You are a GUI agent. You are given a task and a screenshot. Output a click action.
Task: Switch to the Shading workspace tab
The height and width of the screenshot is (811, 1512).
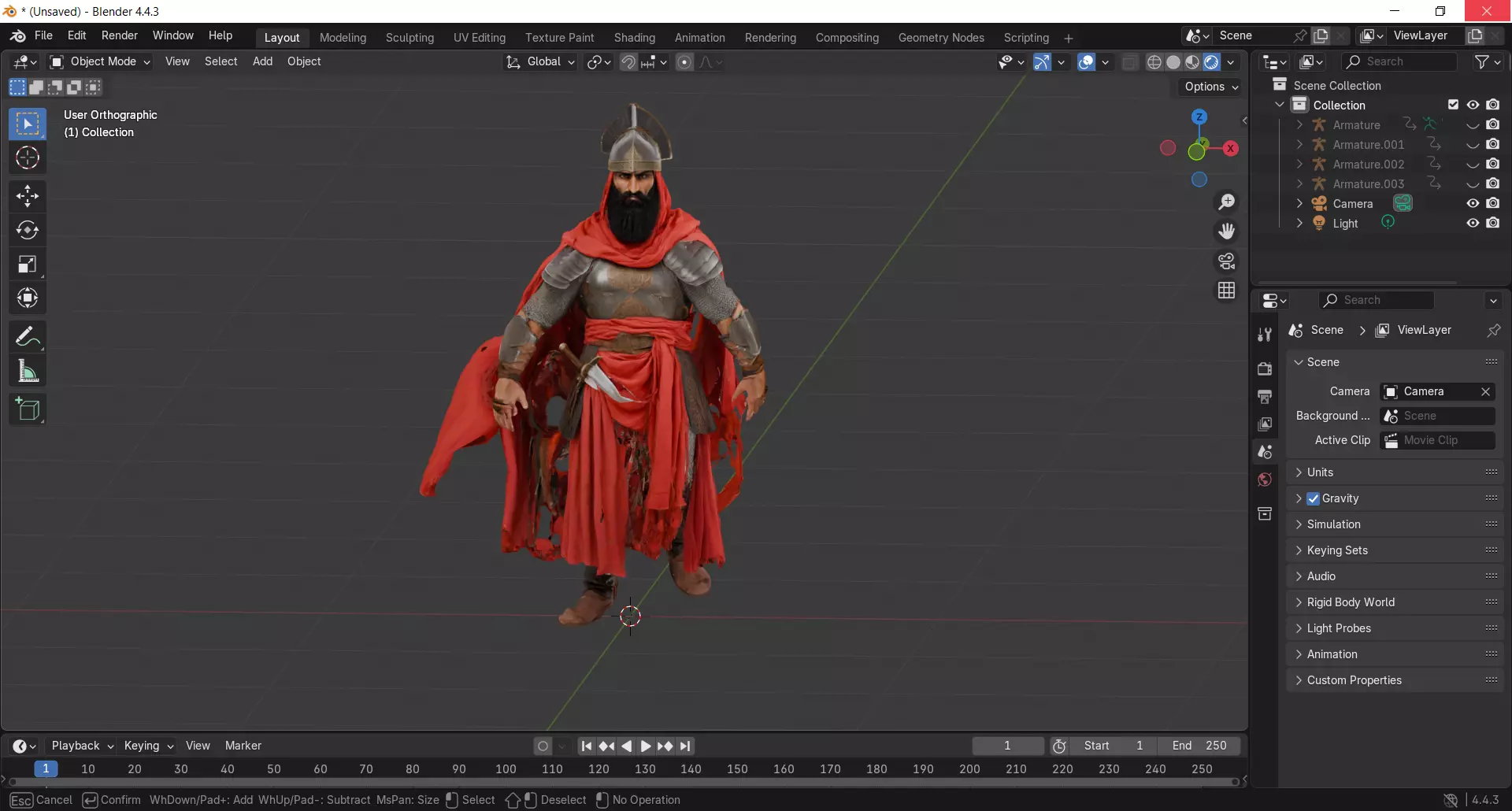[635, 38]
